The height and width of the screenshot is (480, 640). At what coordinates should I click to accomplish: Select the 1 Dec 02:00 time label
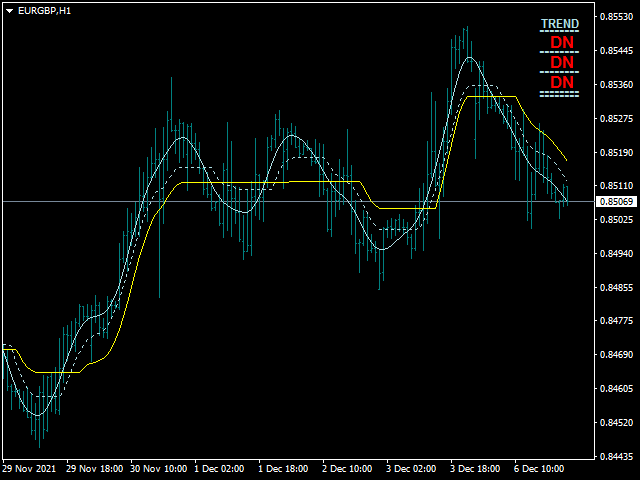click(219, 469)
